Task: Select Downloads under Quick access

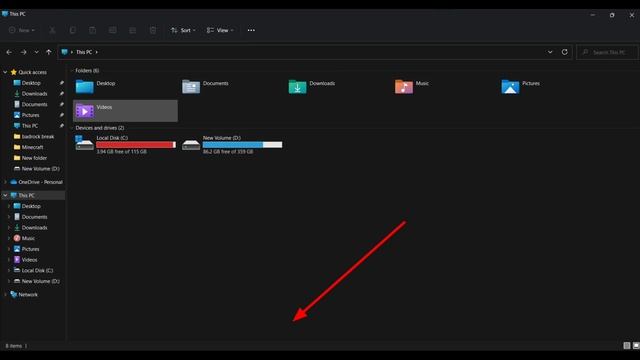Action: (x=35, y=93)
